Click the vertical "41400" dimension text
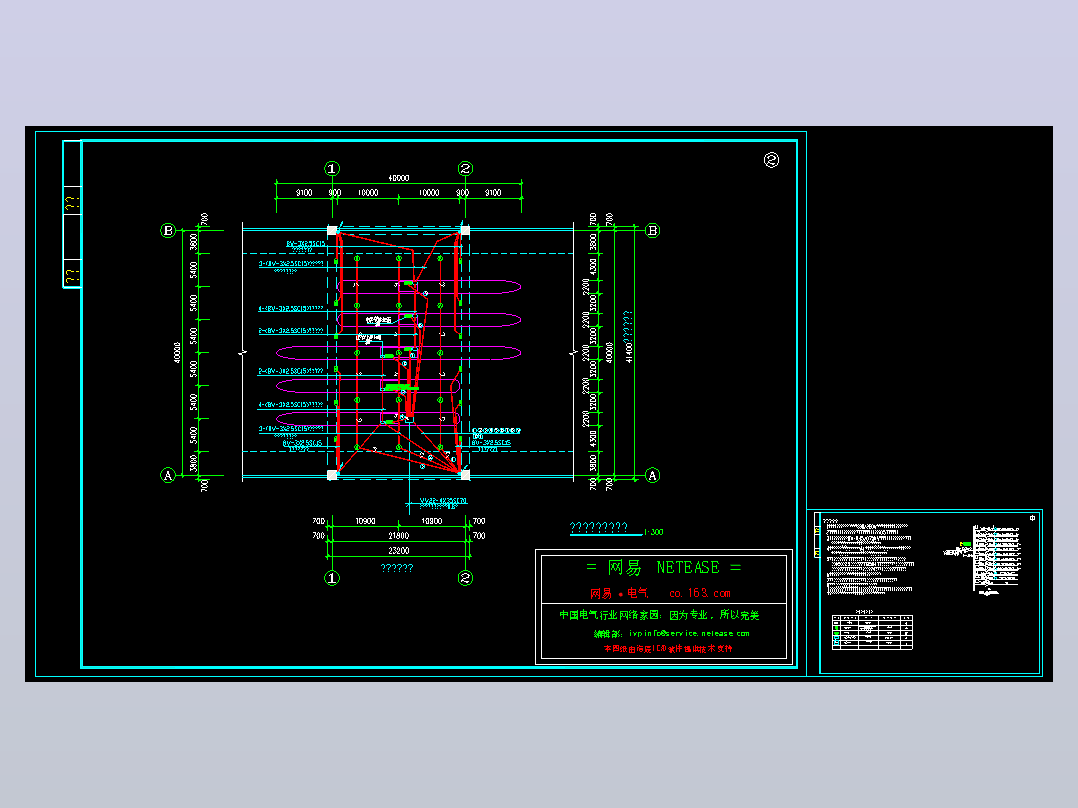This screenshot has height=808, width=1078. tap(628, 353)
